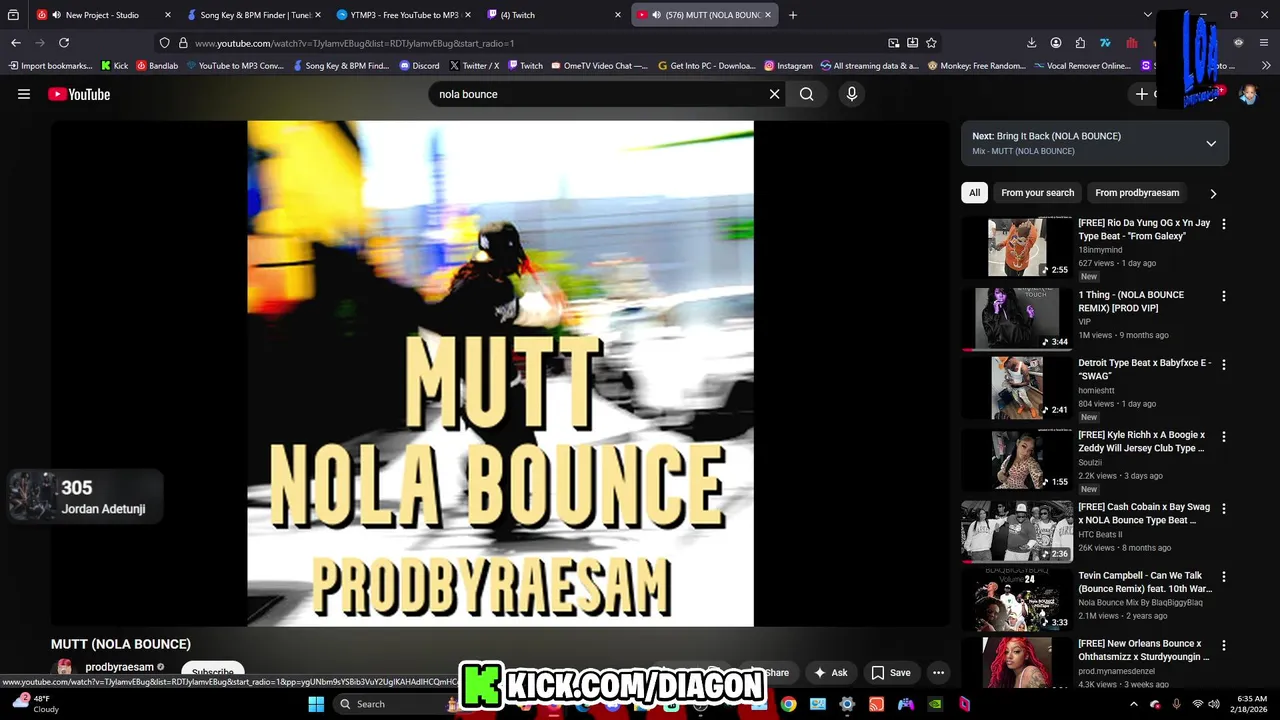Screen dimensions: 1280x720
Task: Open options for '1 Thing - (NOLA BOUNCE REMIX)'
Action: (1223, 296)
